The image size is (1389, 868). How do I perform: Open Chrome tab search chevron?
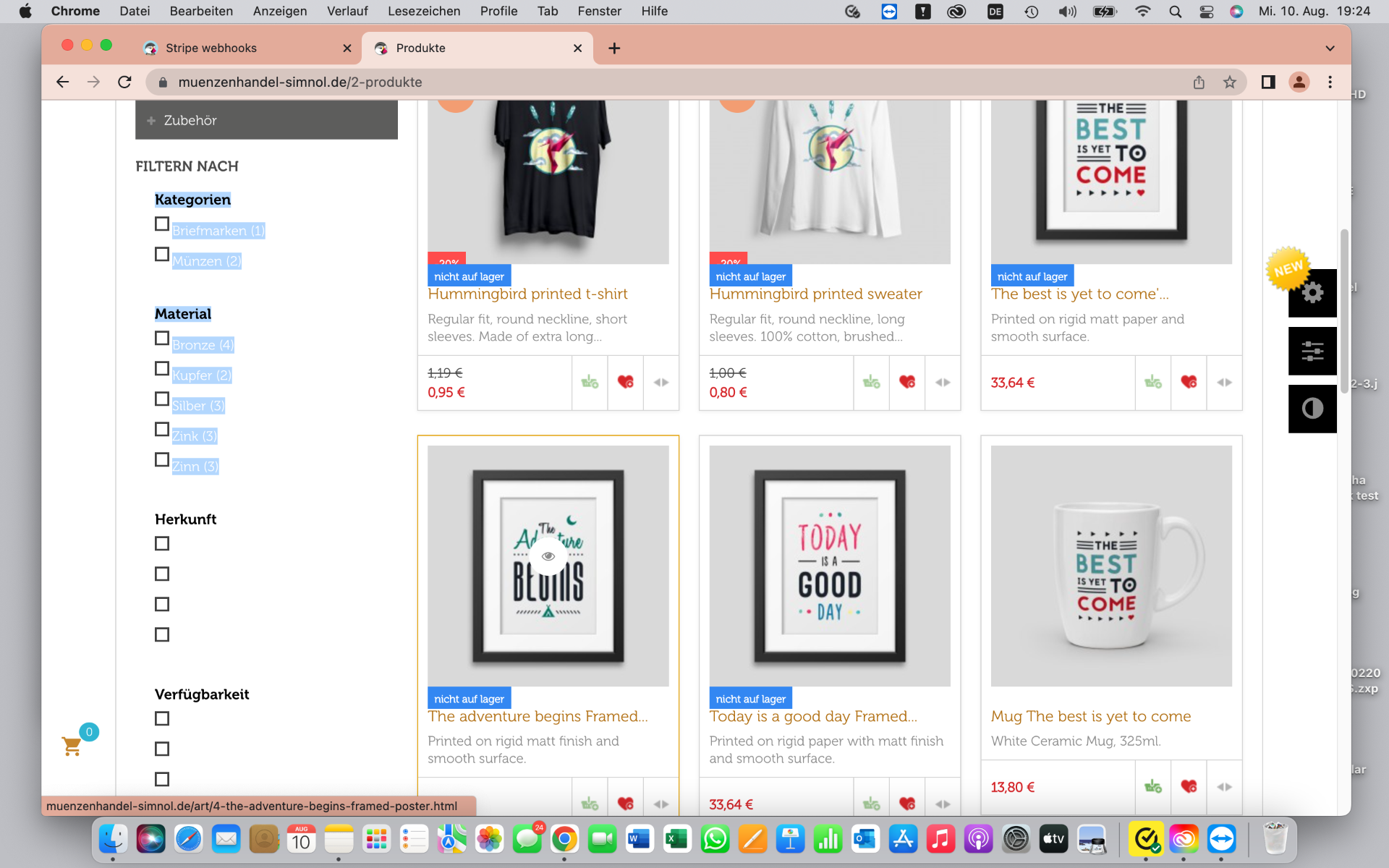[x=1330, y=48]
